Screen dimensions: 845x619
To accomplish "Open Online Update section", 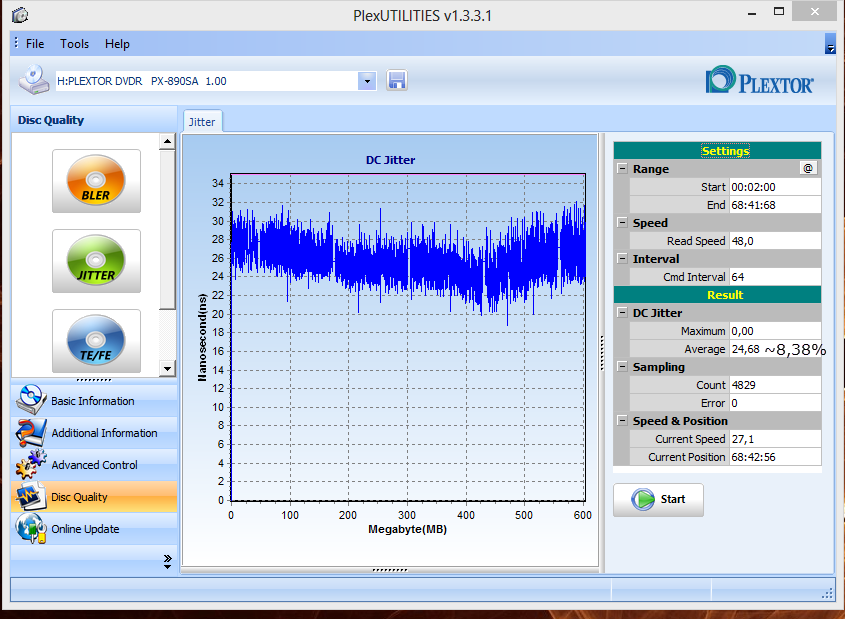I will [94, 528].
